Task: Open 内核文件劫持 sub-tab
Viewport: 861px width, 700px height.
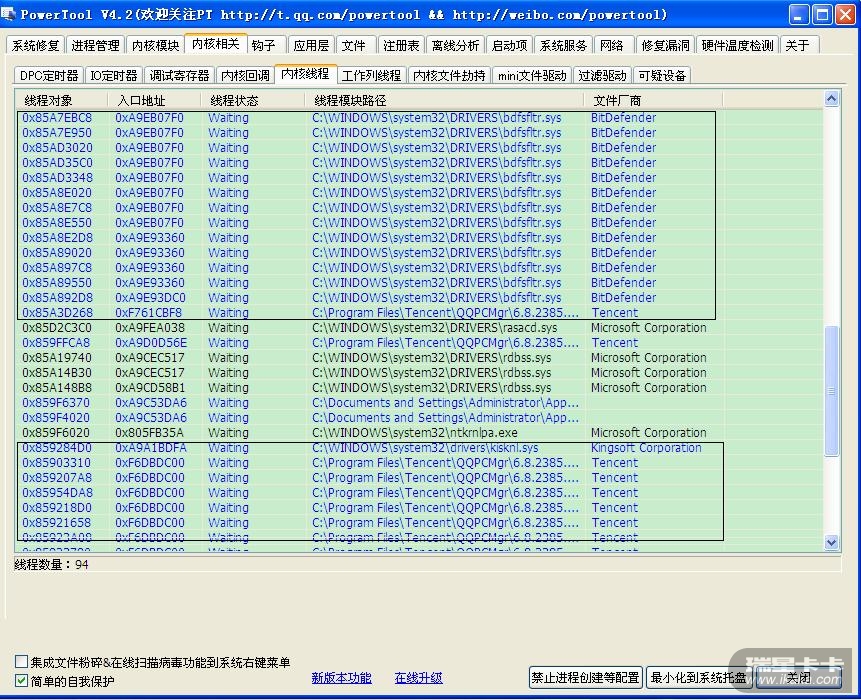Action: tap(449, 76)
